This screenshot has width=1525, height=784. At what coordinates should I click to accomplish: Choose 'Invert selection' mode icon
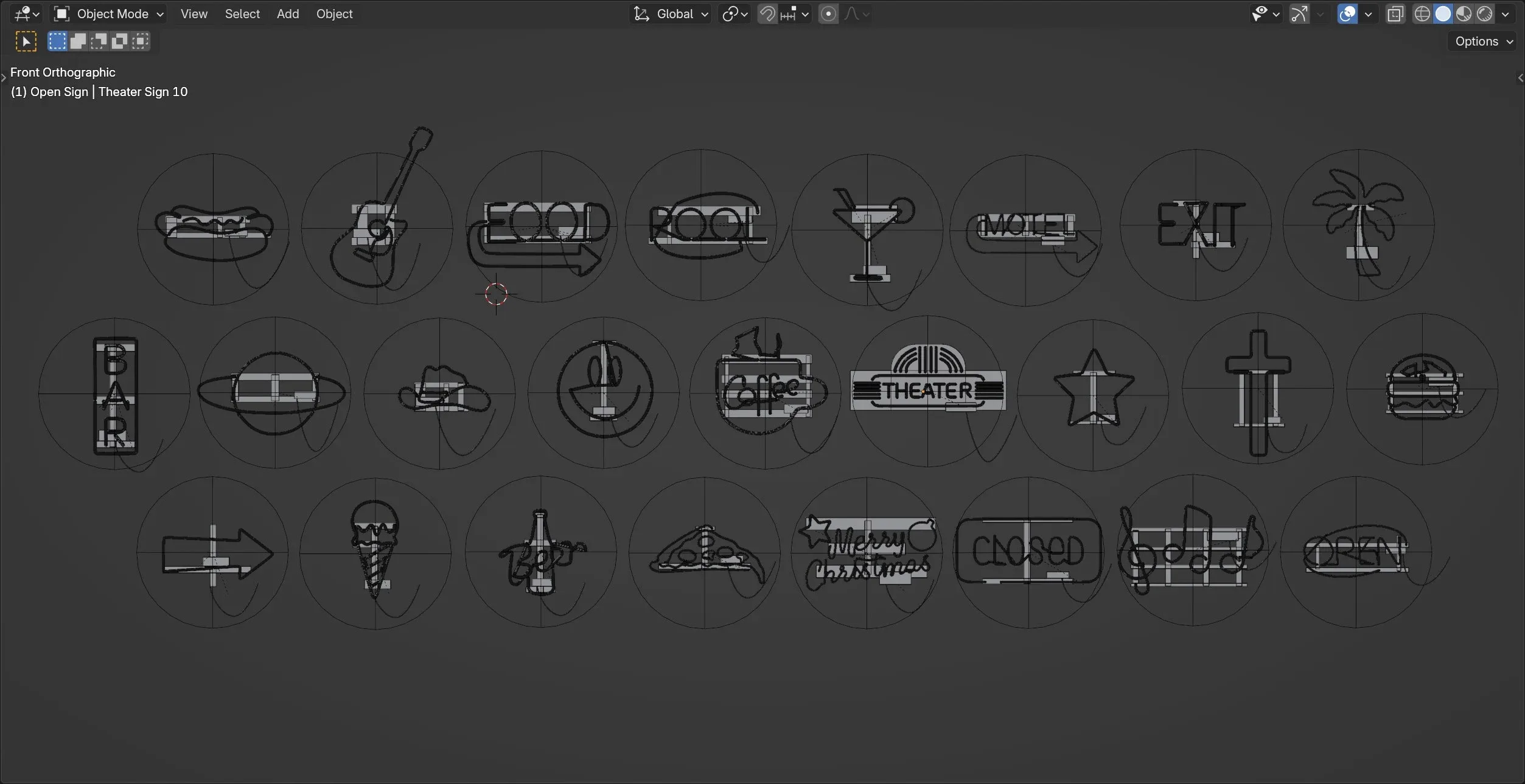(x=119, y=41)
